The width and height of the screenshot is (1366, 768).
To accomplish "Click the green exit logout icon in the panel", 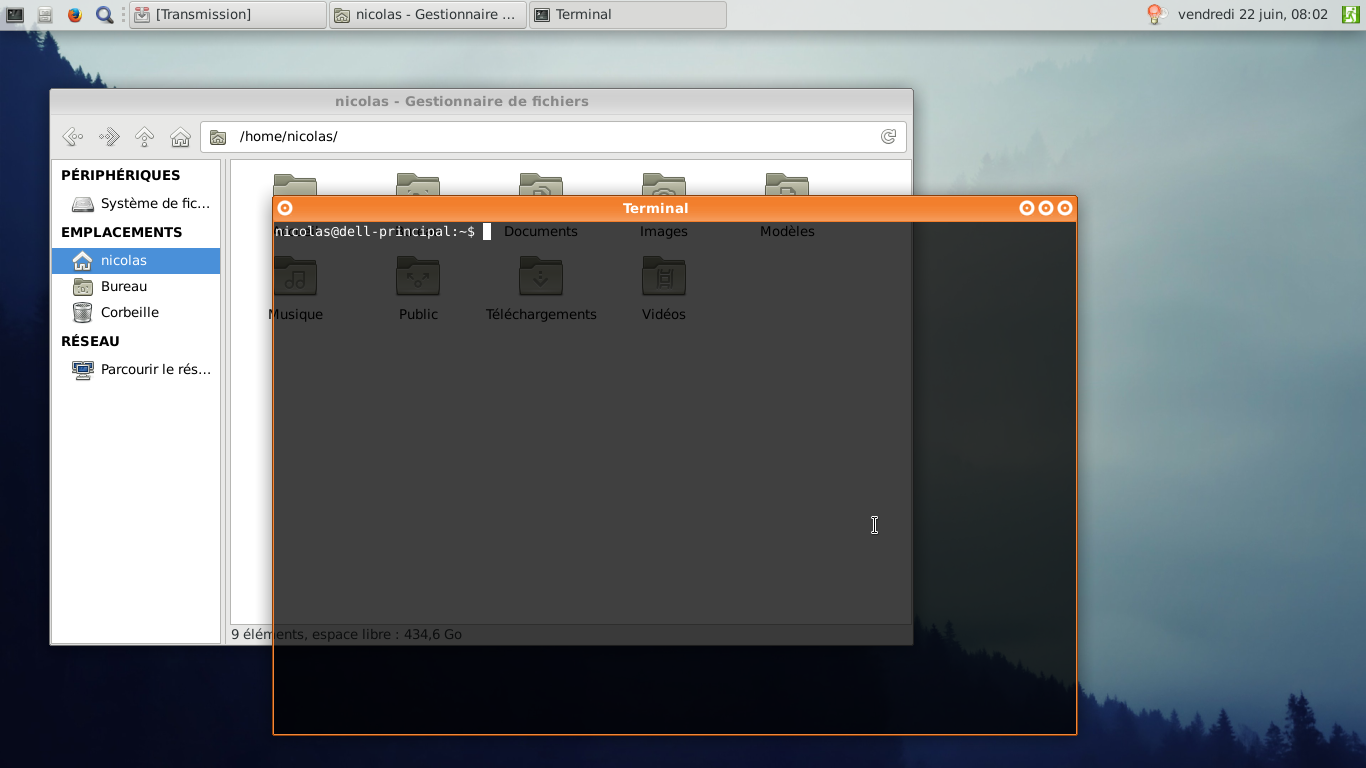I will (1350, 14).
